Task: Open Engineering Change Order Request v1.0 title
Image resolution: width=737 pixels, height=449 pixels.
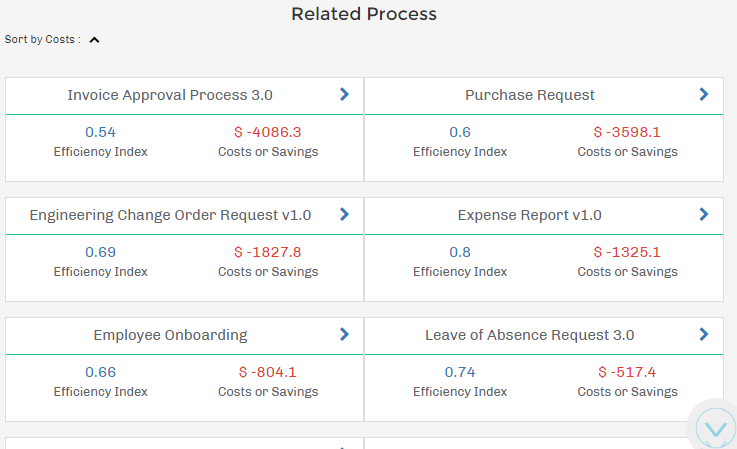Action: 170,215
